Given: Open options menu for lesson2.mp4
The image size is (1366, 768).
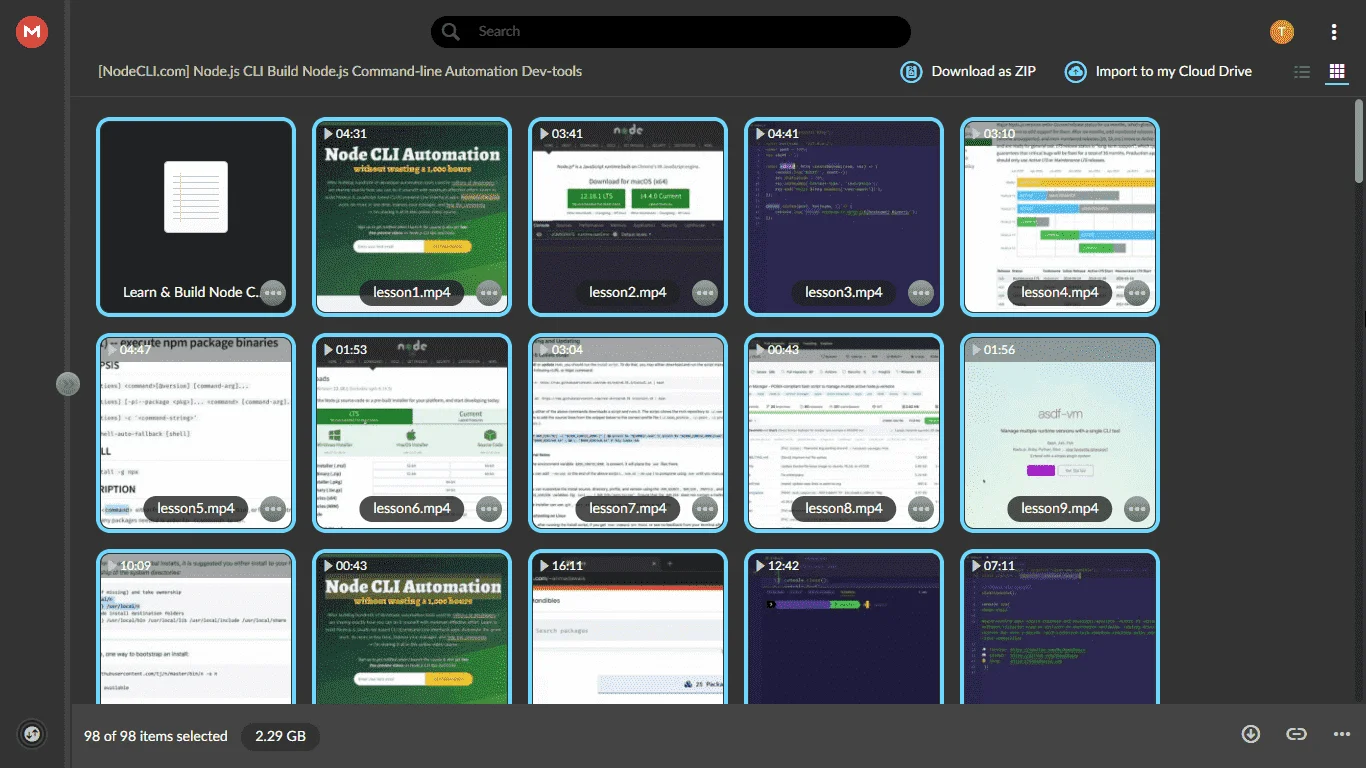Looking at the screenshot, I should [705, 293].
